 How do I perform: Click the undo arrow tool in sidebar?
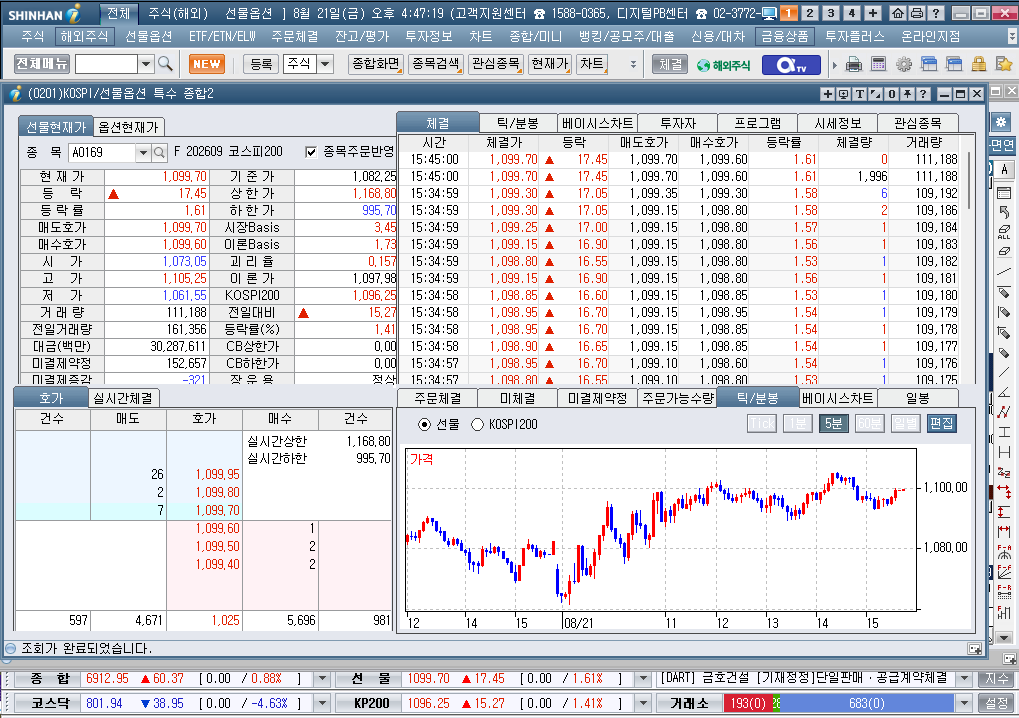tap(1004, 212)
